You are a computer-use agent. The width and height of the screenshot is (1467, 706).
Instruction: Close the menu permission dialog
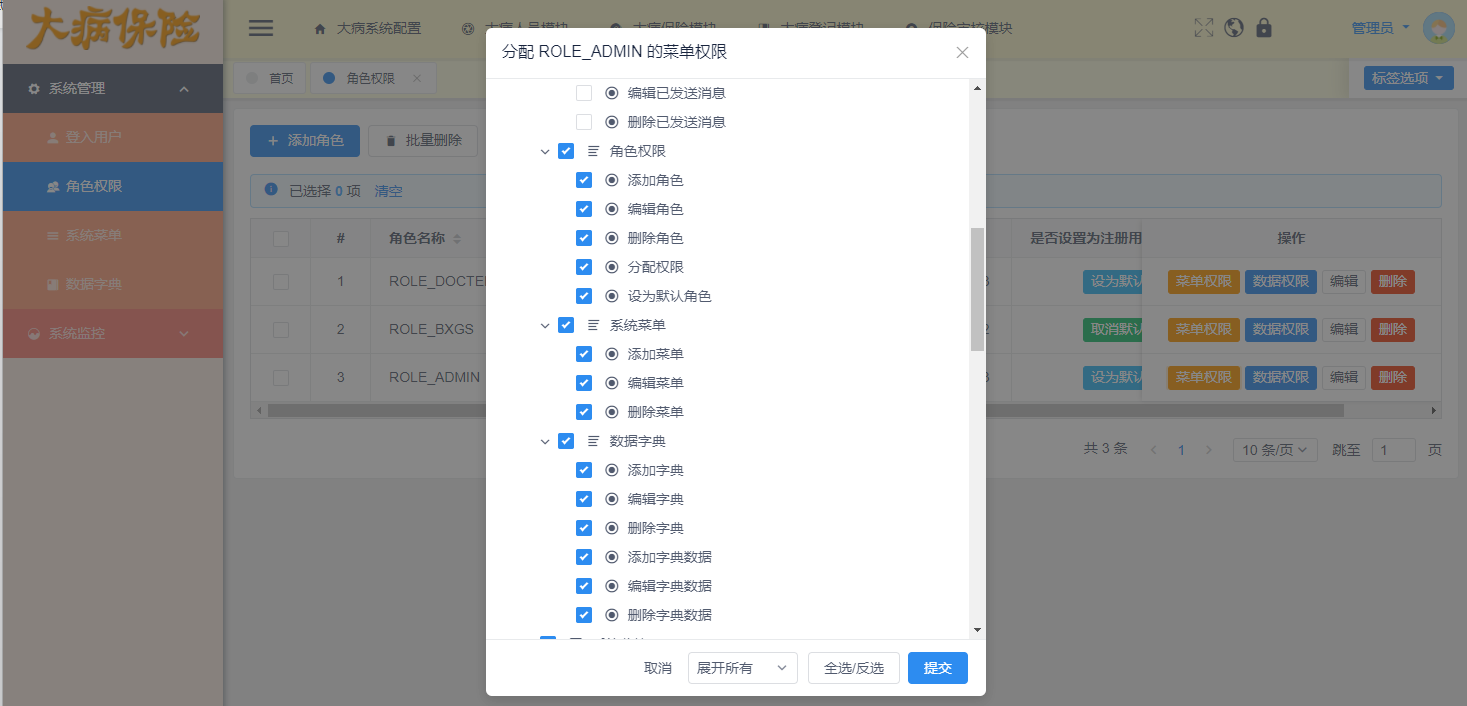click(x=962, y=53)
